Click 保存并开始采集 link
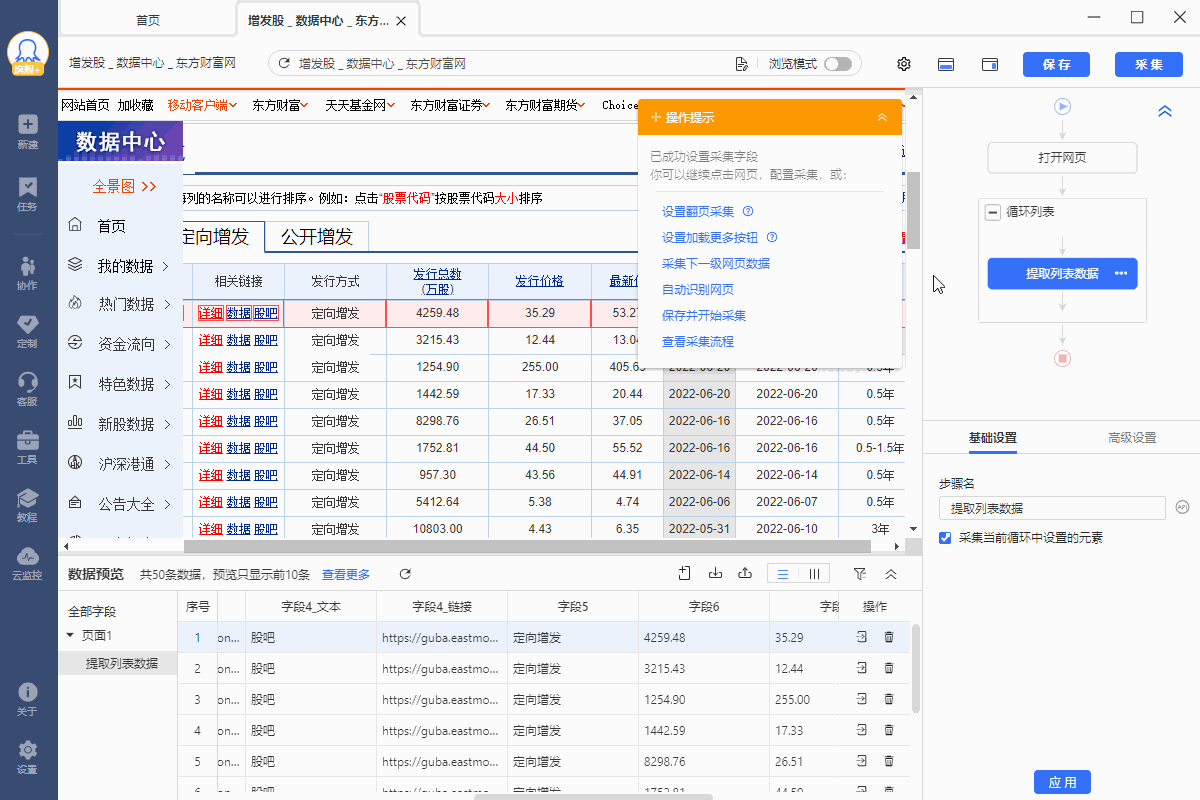1200x800 pixels. [x=704, y=316]
